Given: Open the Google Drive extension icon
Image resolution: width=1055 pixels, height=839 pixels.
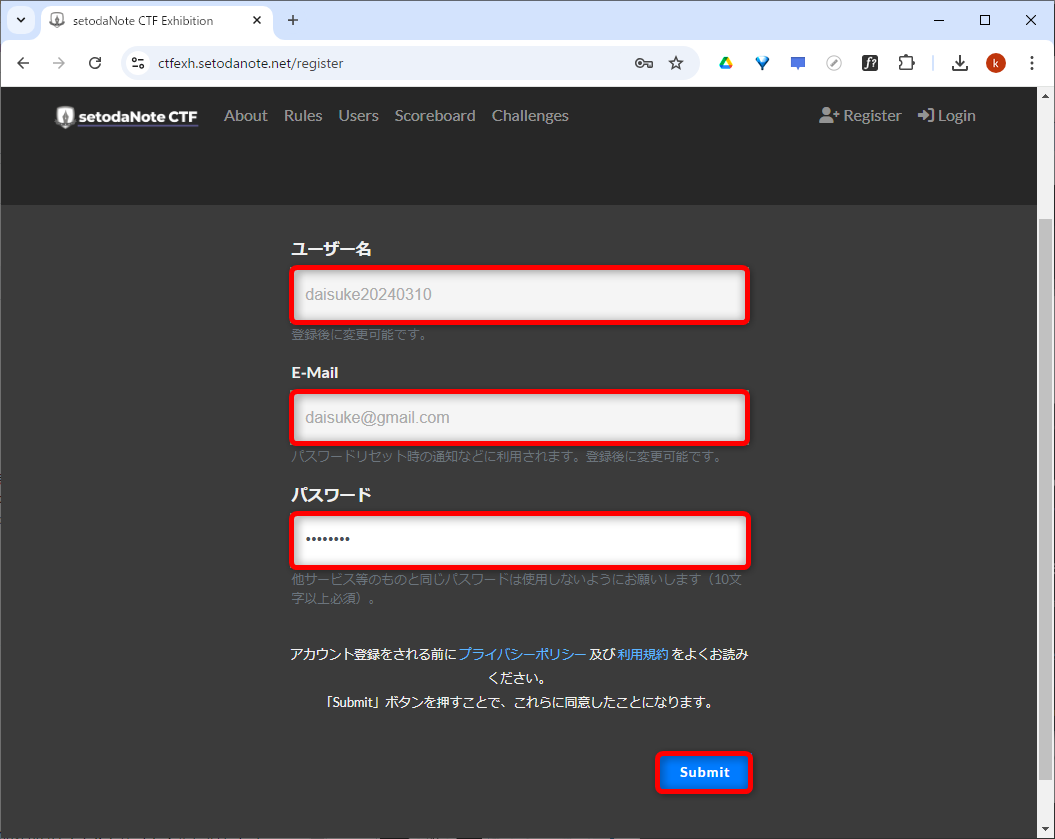Looking at the screenshot, I should (725, 62).
